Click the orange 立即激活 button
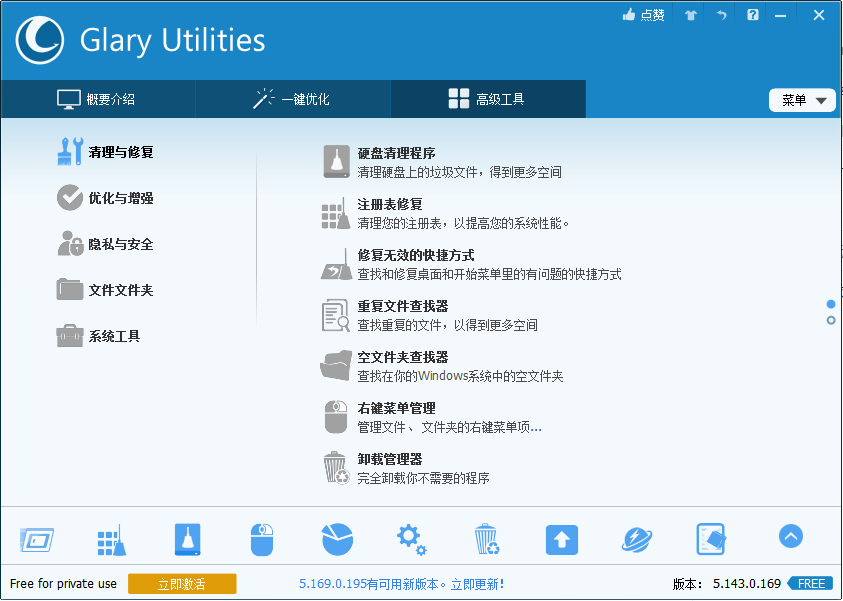The image size is (843, 601). [182, 584]
